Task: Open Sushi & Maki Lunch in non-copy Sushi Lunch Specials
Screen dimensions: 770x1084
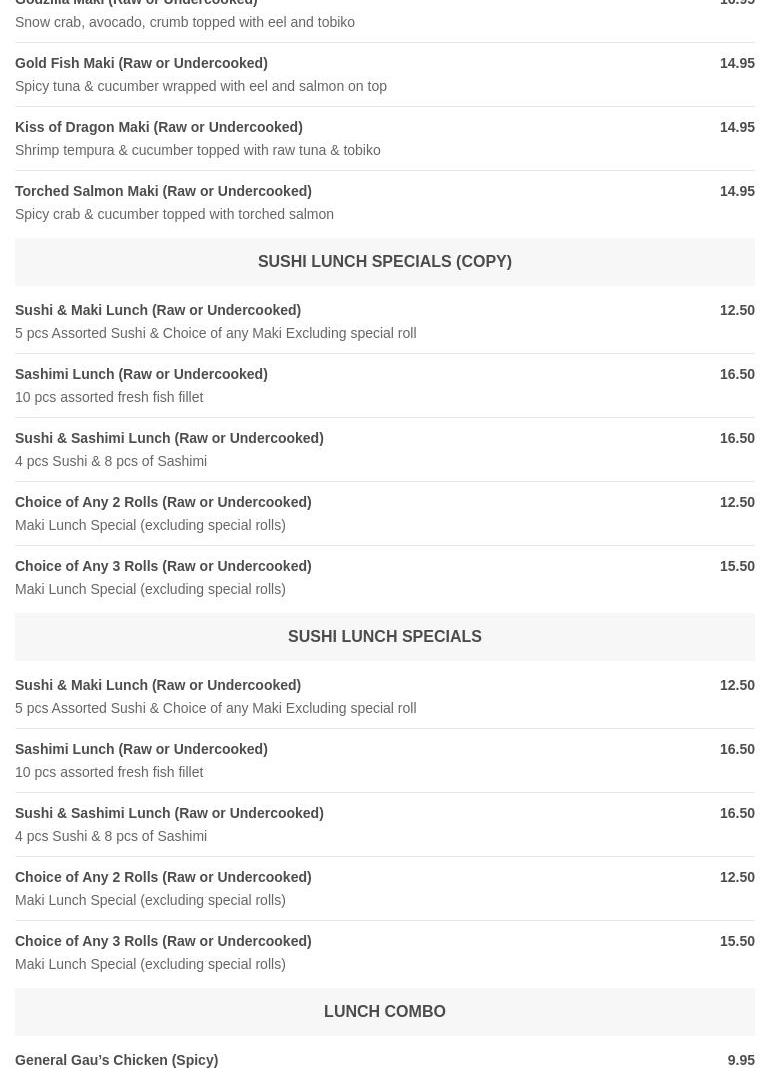Action: point(158,685)
